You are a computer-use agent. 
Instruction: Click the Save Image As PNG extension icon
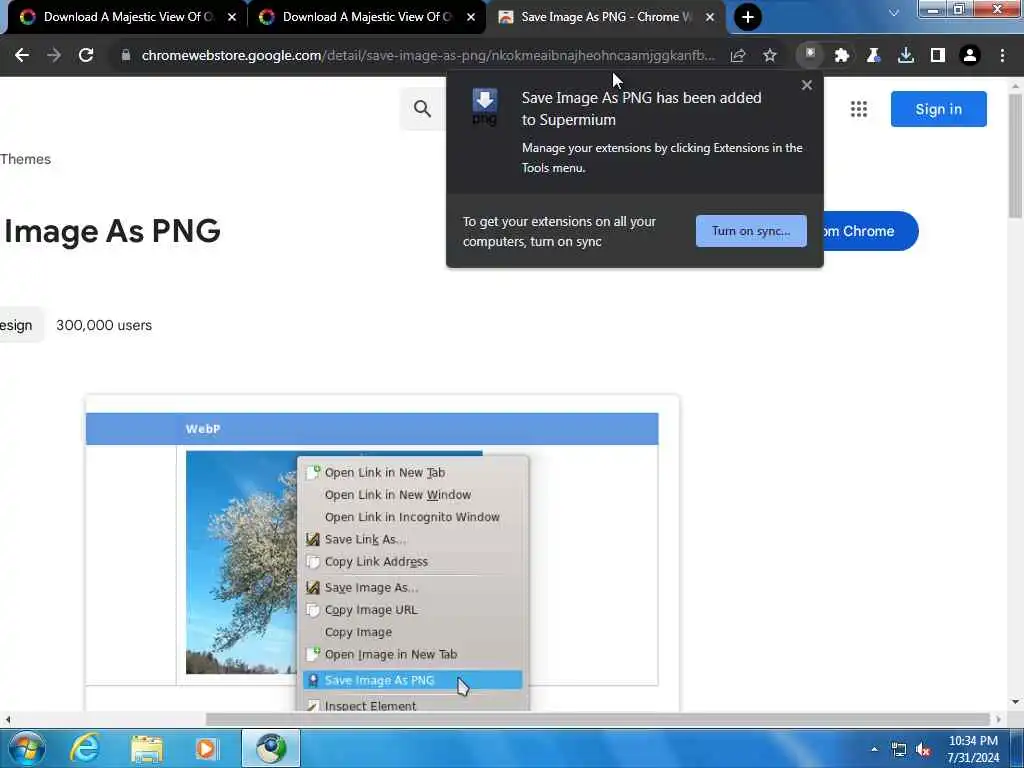810,55
